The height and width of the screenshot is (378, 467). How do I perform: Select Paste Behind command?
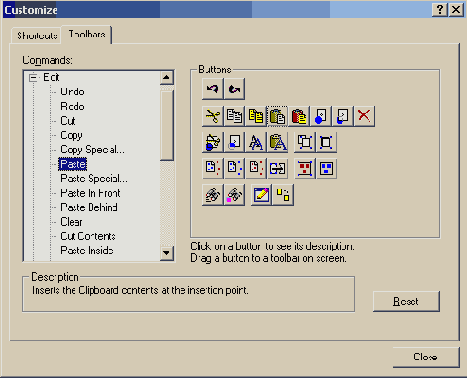[89, 207]
